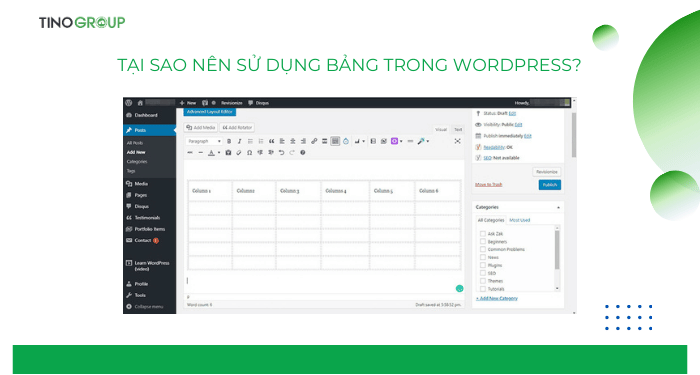Clear formatting with eraser icon
Screen dimensions: 700x375
click(x=239, y=153)
